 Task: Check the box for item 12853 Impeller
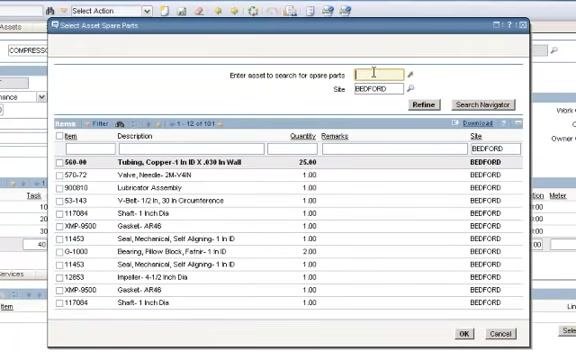tap(60, 278)
